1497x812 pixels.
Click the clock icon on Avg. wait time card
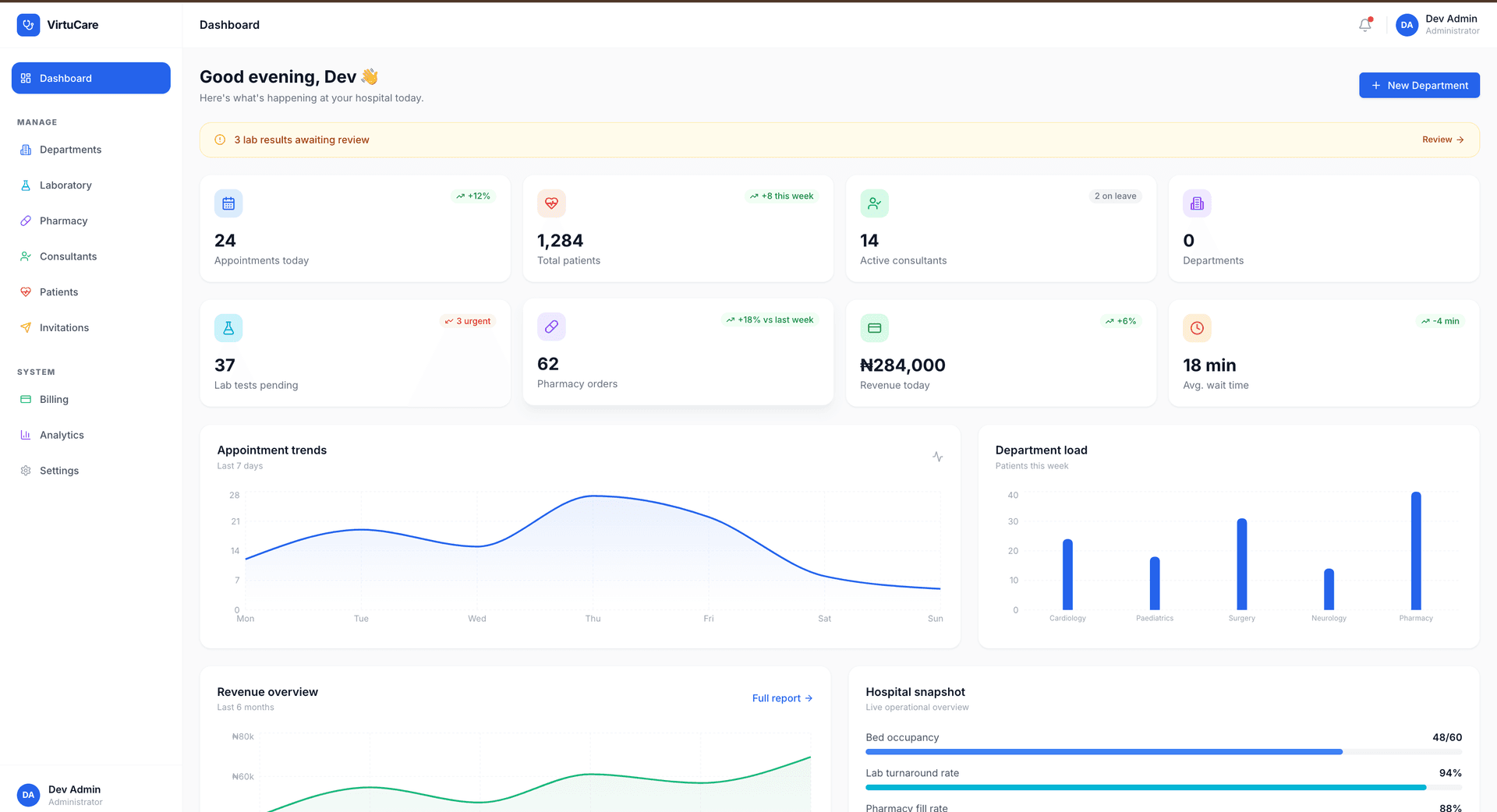tap(1197, 328)
